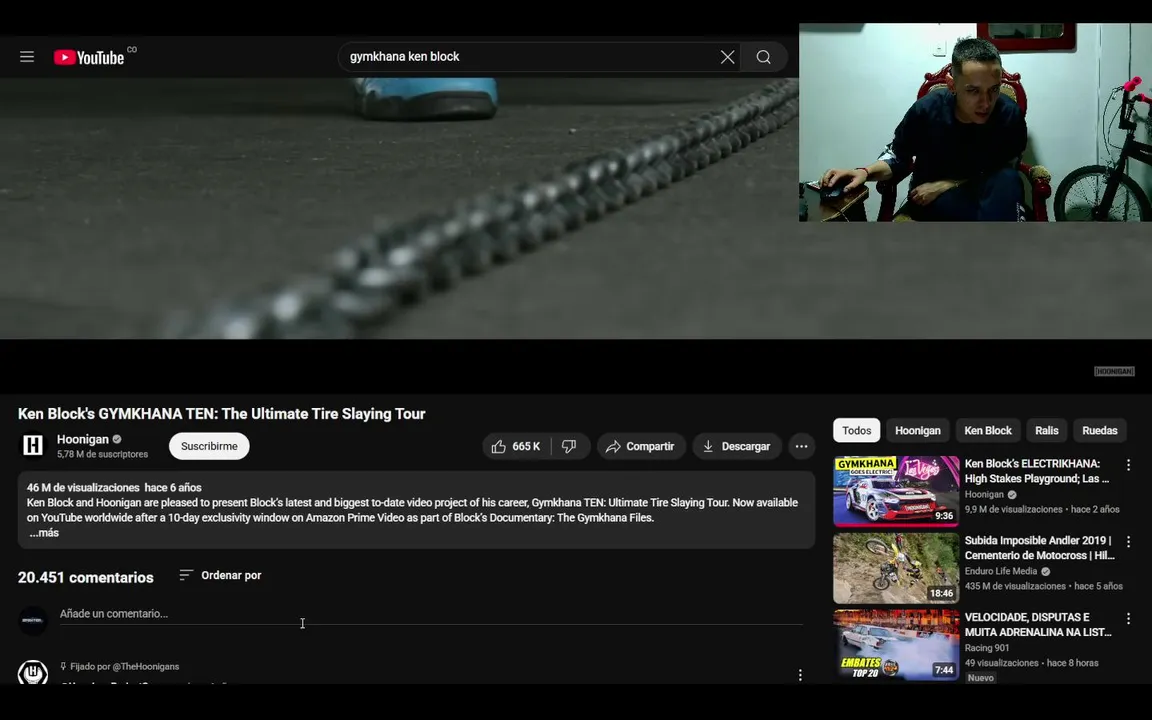Click the pinned comment Hoonigan avatar
The height and width of the screenshot is (720, 1152).
33,672
